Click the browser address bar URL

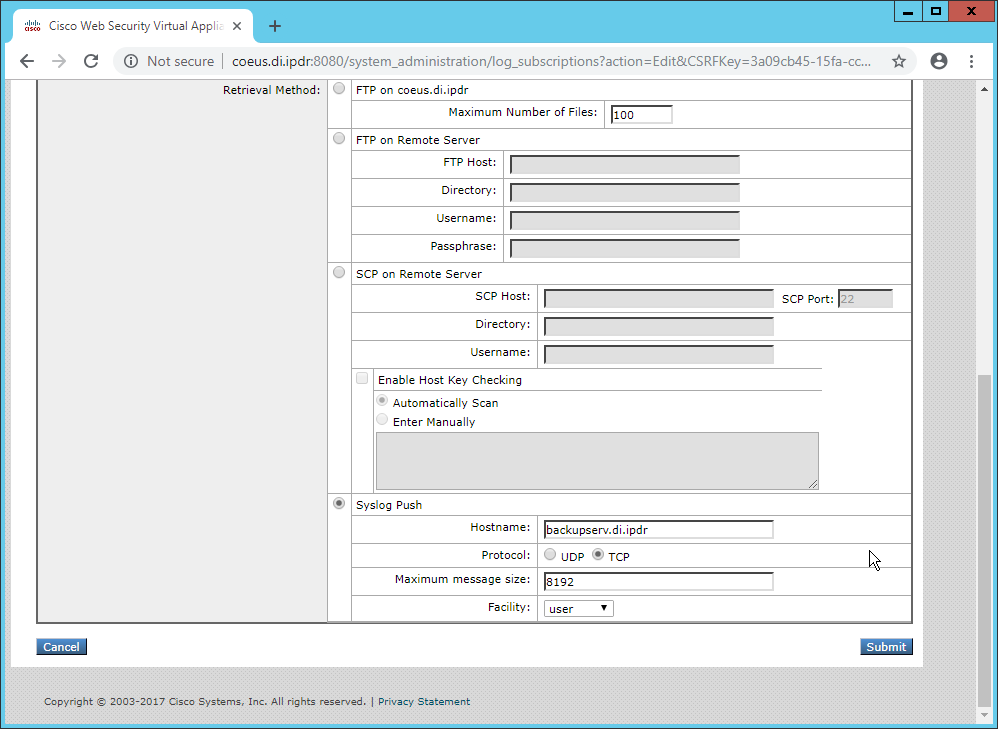click(x=551, y=61)
